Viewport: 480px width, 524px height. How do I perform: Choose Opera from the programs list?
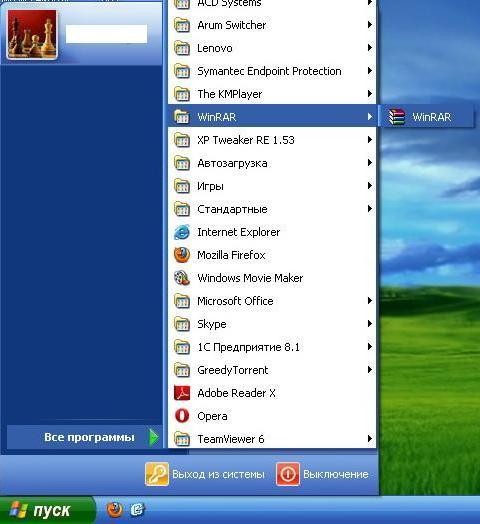click(x=272, y=416)
